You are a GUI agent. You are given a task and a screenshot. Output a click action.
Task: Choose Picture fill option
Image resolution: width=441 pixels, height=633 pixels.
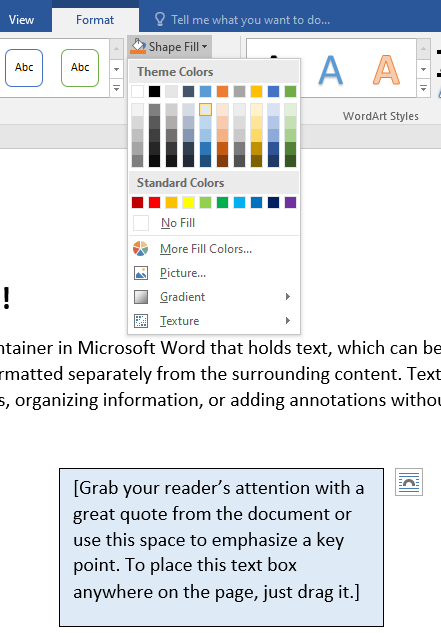[x=214, y=273]
